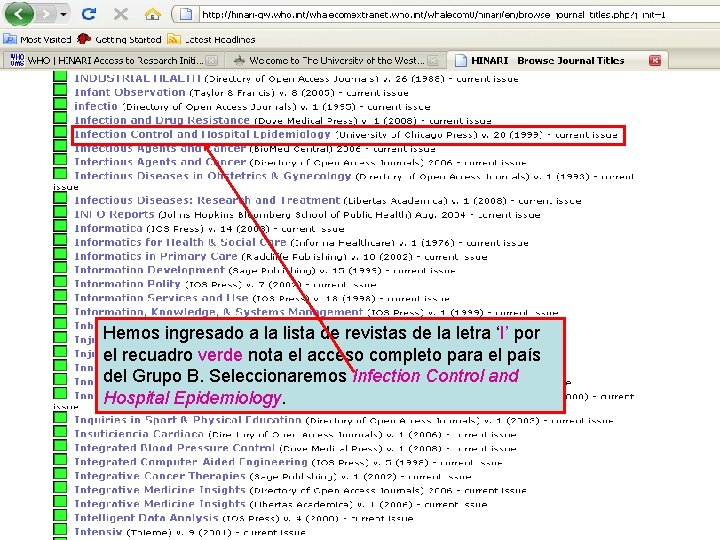
Task: Close the WHO HINARI Access tab
Action: point(211,60)
